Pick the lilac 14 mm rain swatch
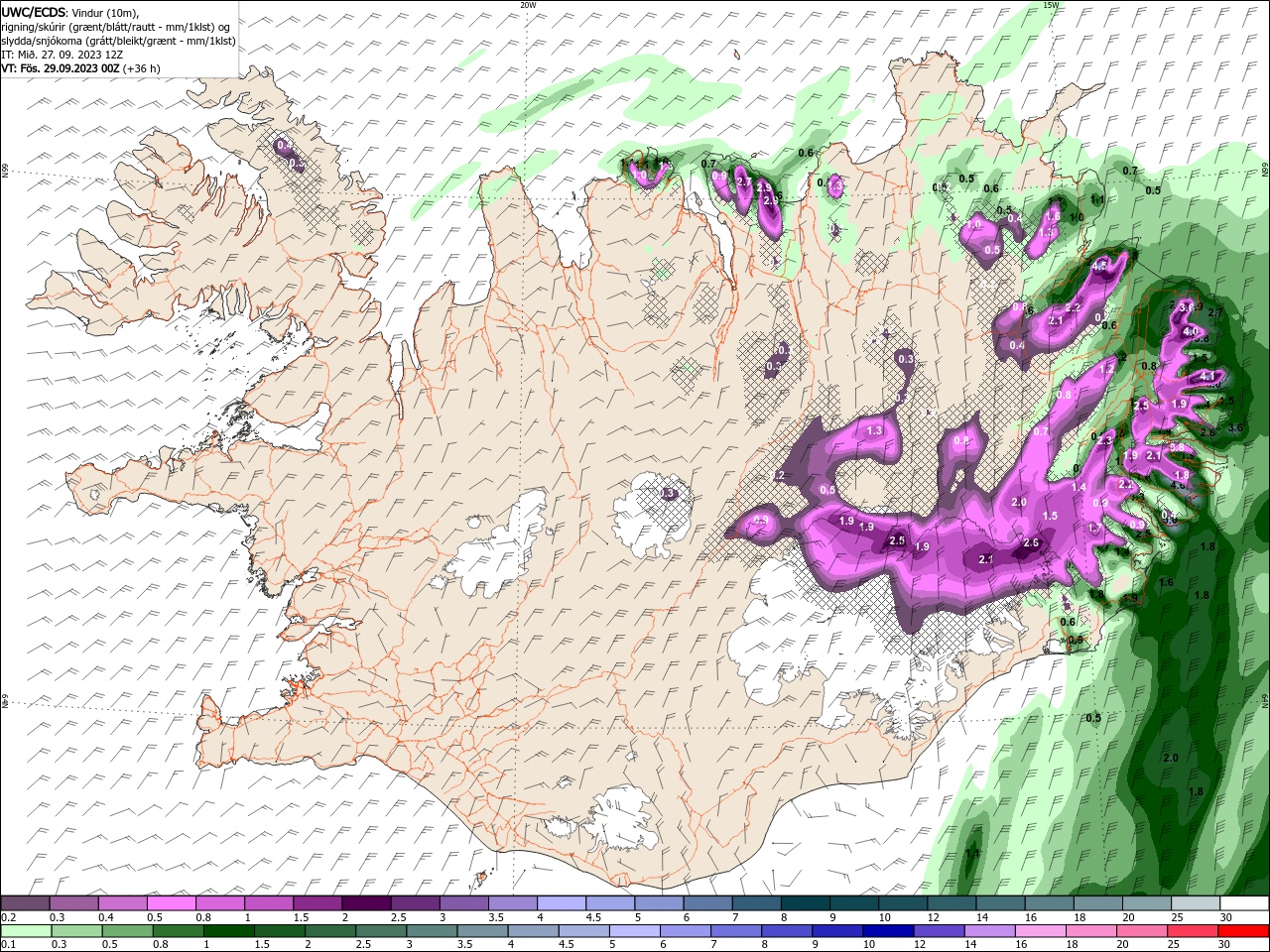 tap(989, 931)
